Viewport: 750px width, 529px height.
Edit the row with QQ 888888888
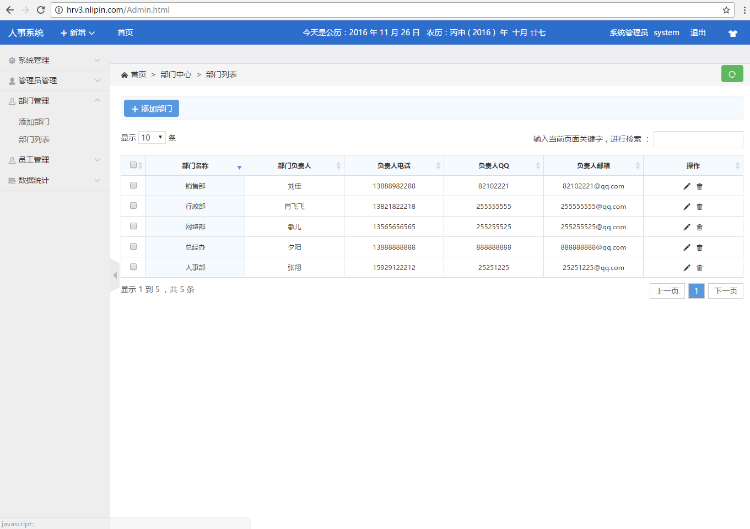686,247
